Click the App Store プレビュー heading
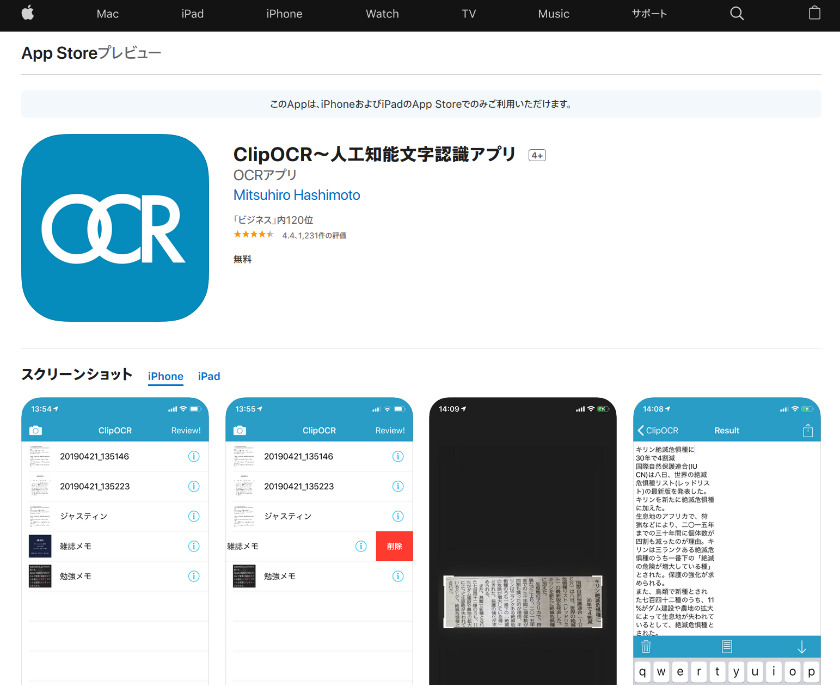Image resolution: width=840 pixels, height=685 pixels. tap(91, 53)
